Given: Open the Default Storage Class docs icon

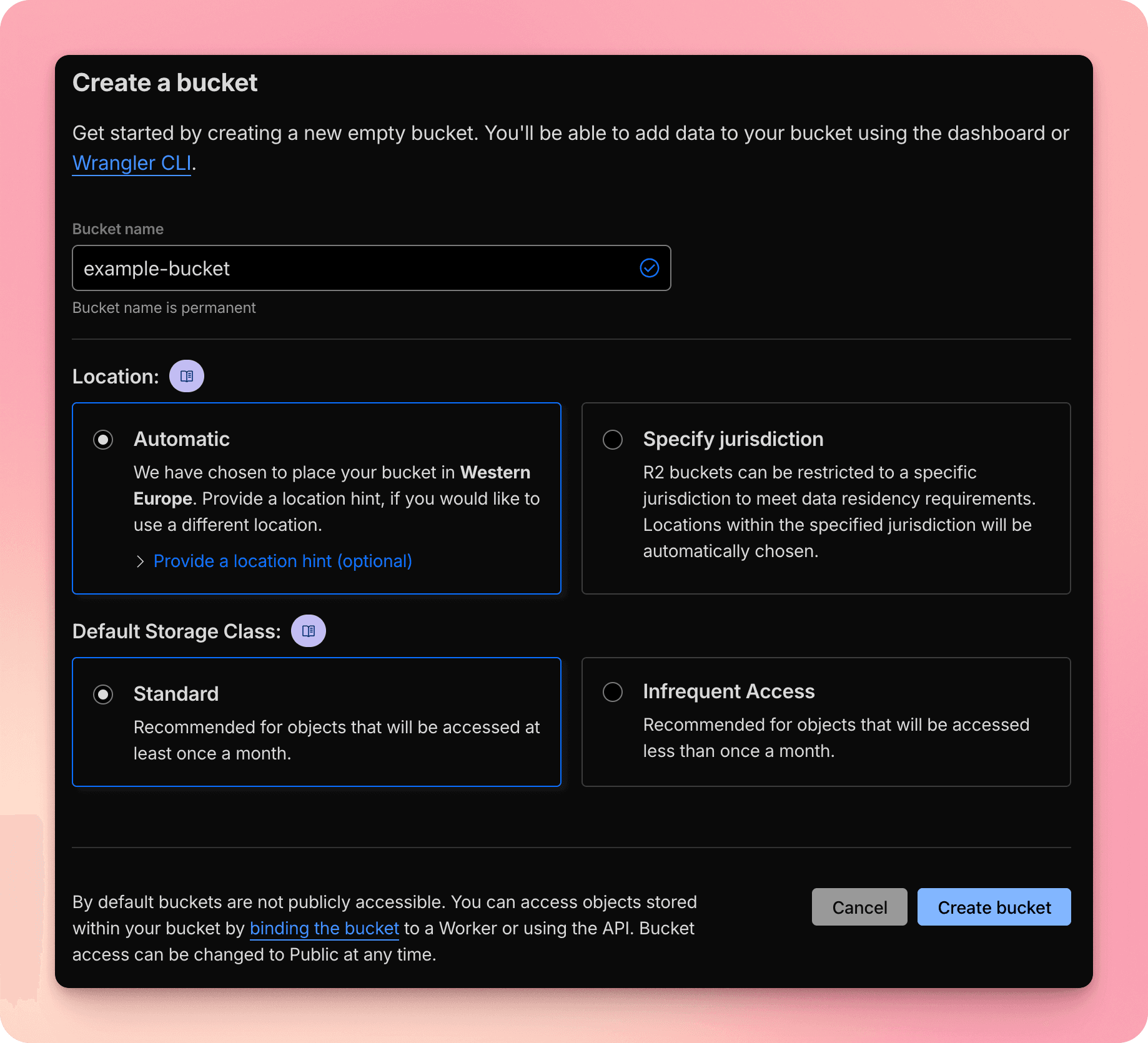Looking at the screenshot, I should click(308, 631).
